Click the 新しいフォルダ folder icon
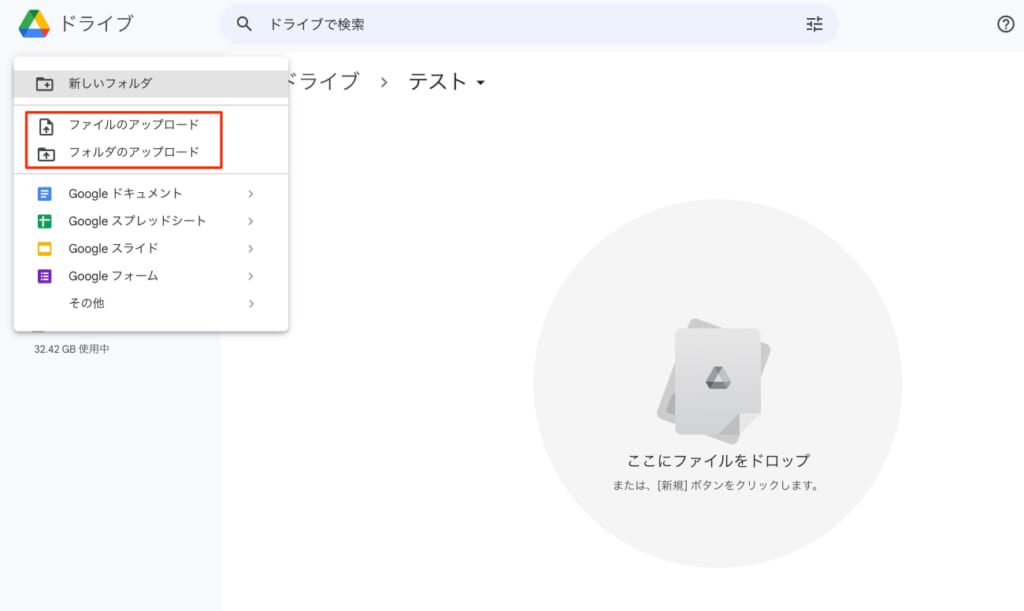1024x611 pixels. click(x=45, y=84)
